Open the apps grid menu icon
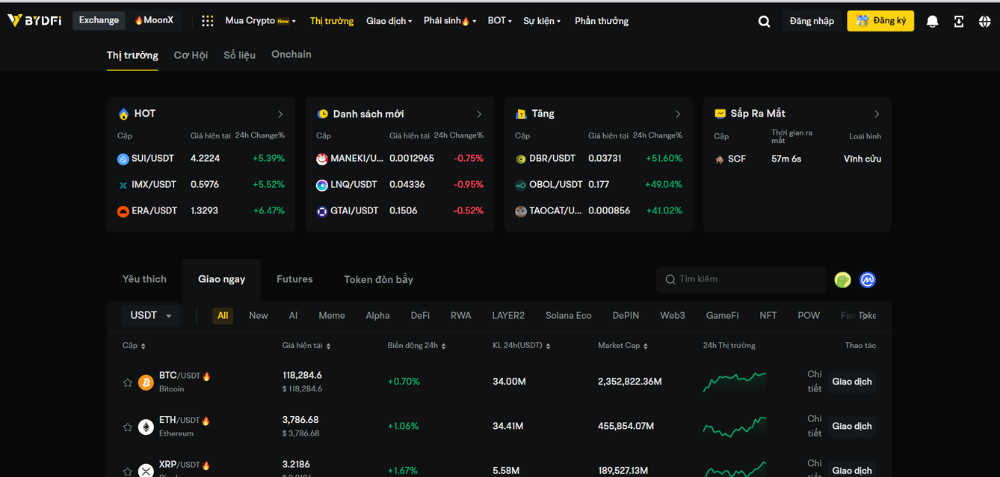The height and width of the screenshot is (477, 1000). [207, 21]
